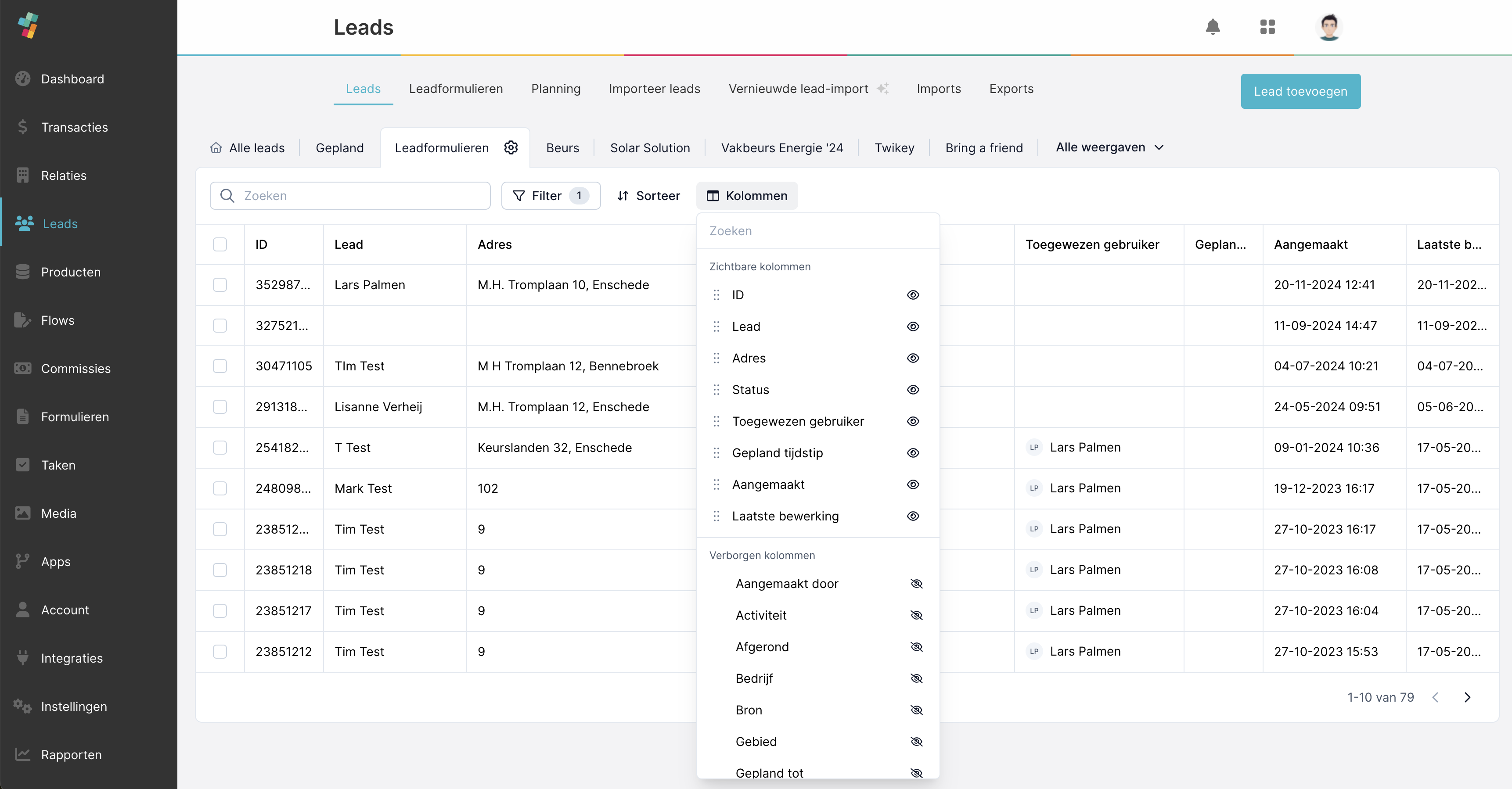Tick the select-all header checkbox
Viewport: 1512px width, 789px height.
click(x=220, y=244)
